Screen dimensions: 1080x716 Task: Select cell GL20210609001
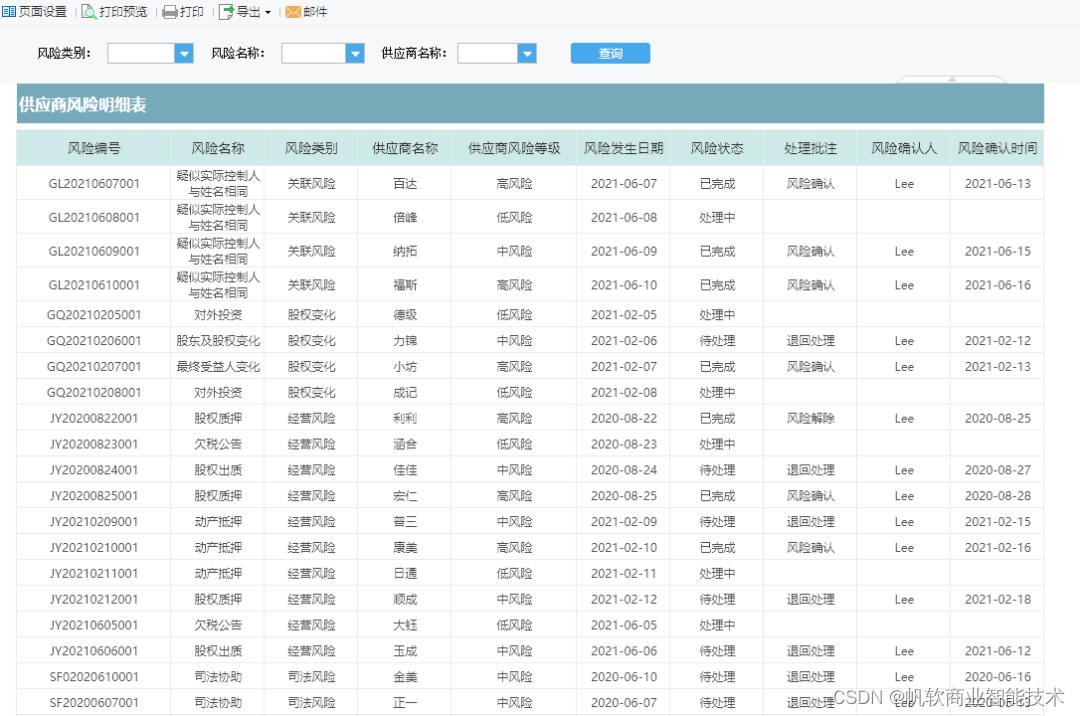pos(94,251)
